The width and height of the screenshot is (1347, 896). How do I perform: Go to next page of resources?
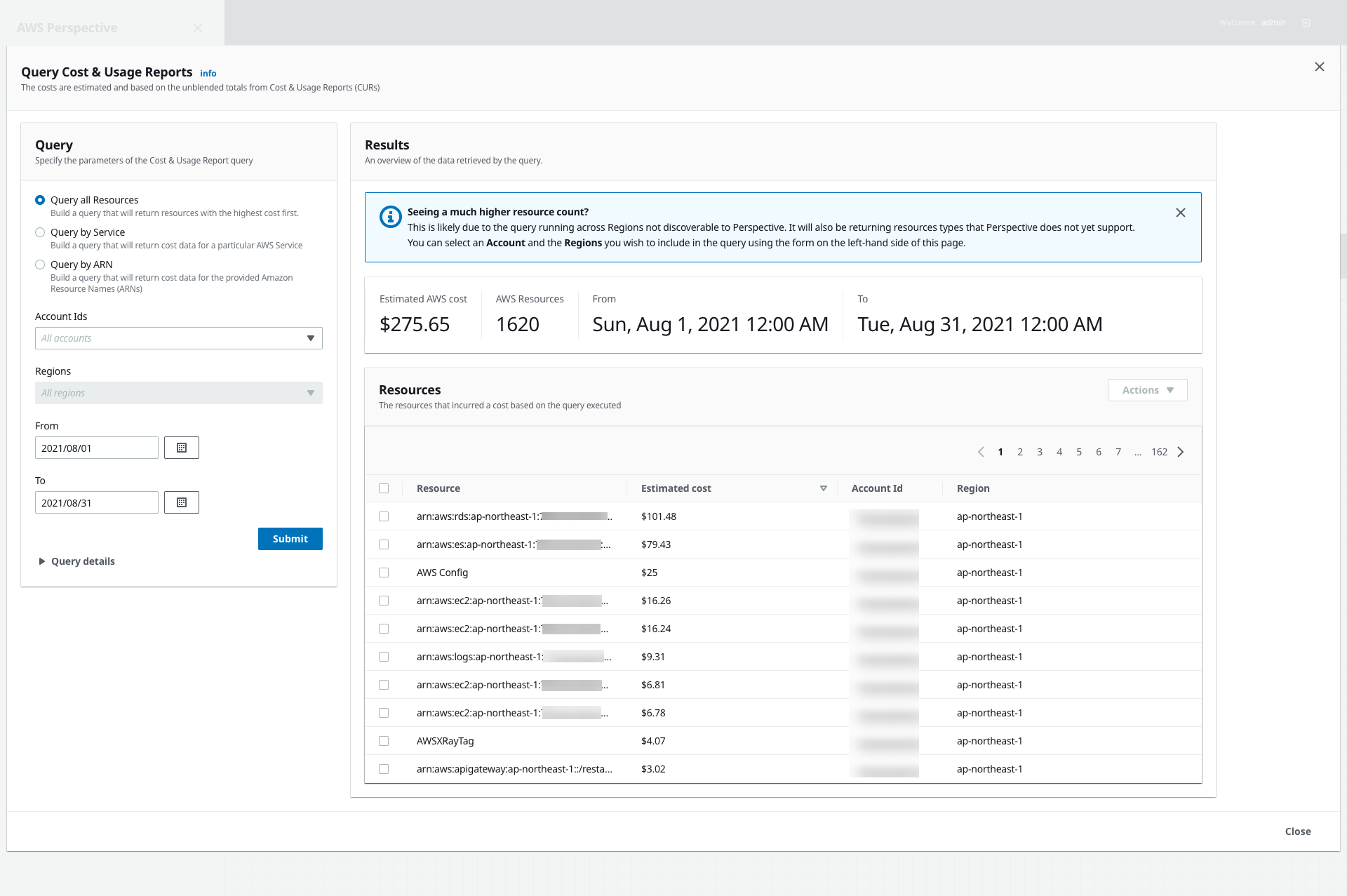[x=1181, y=452]
